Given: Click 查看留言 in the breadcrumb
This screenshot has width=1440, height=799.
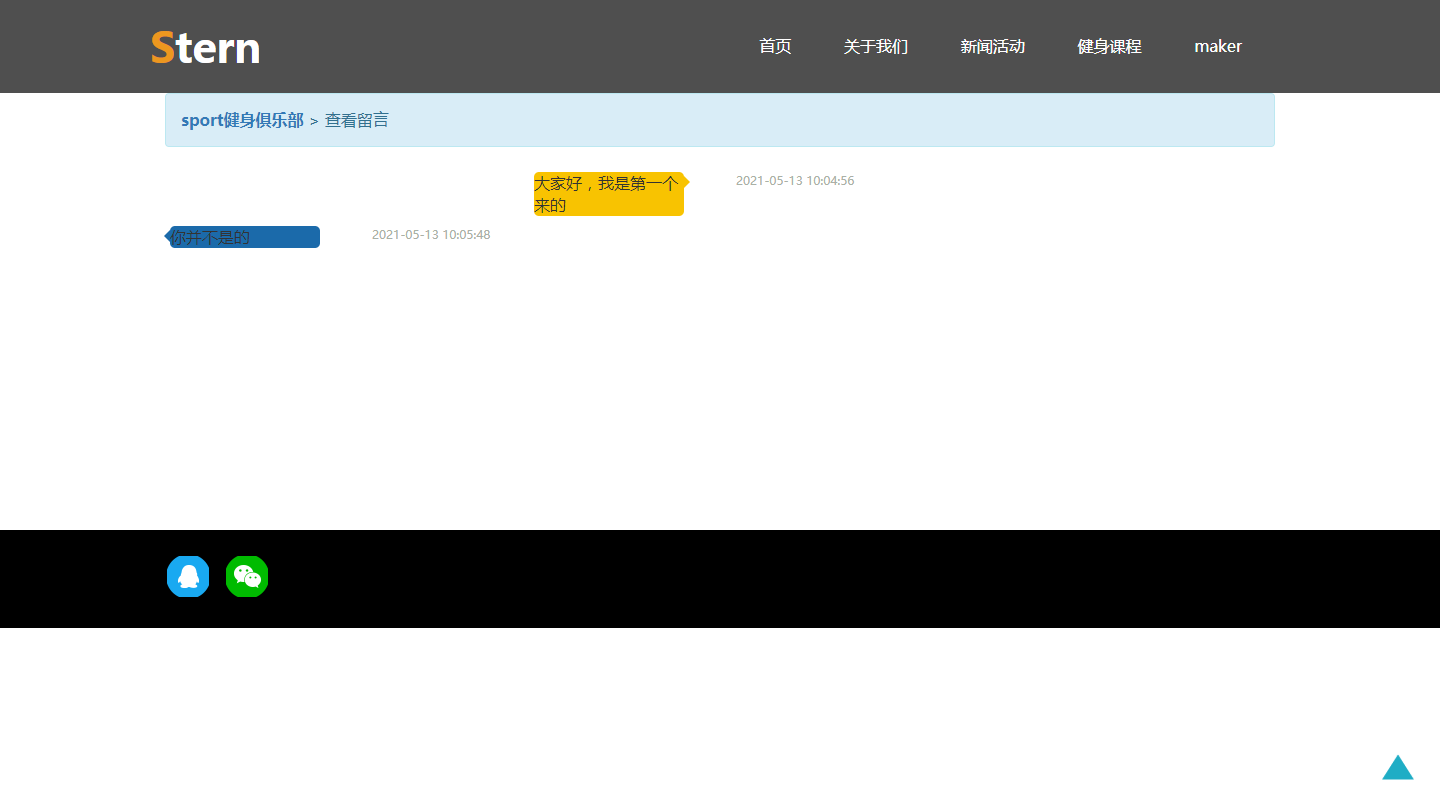Looking at the screenshot, I should (x=357, y=120).
